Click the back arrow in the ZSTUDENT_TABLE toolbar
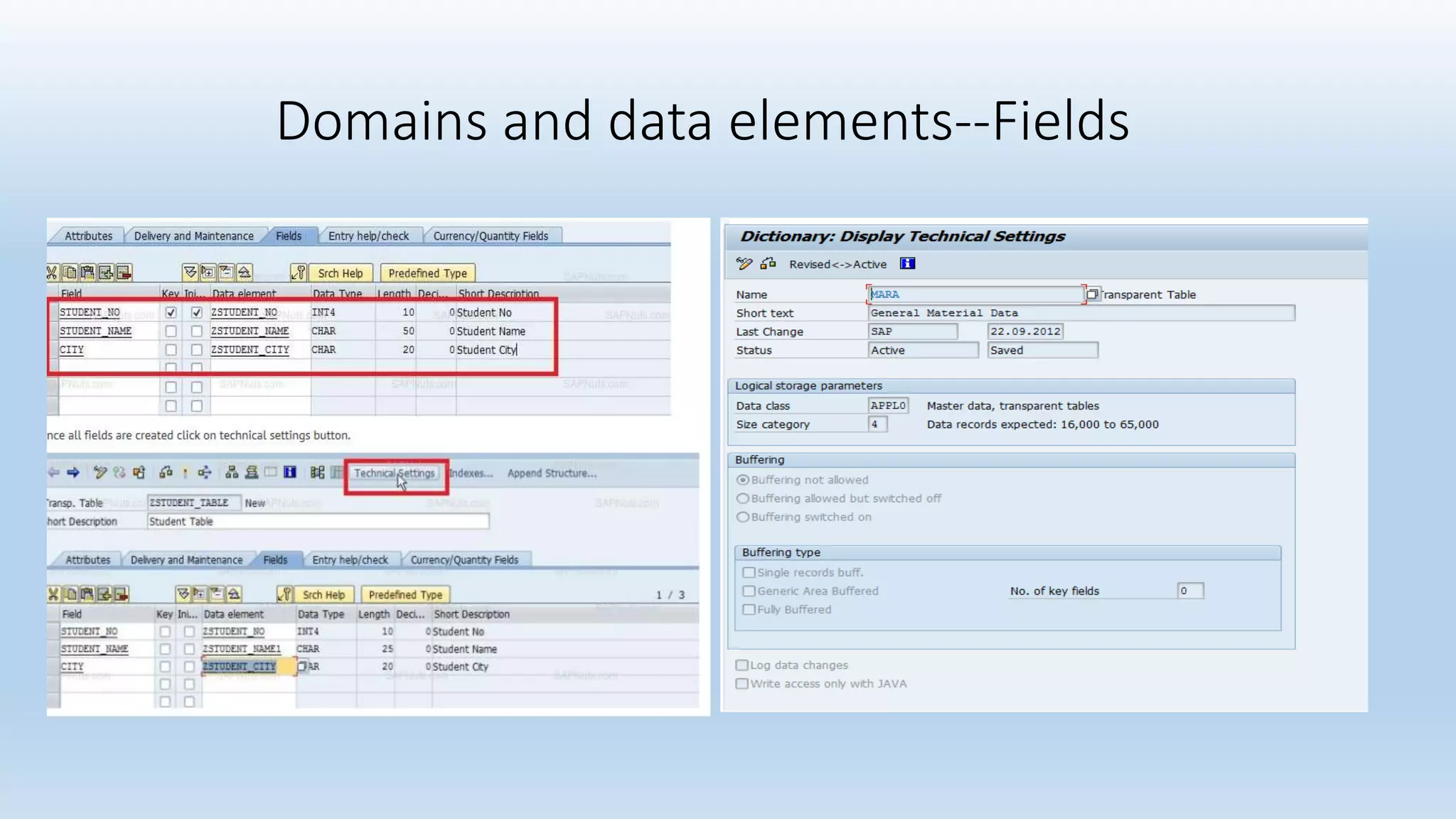The image size is (1456, 819). pos(54,472)
